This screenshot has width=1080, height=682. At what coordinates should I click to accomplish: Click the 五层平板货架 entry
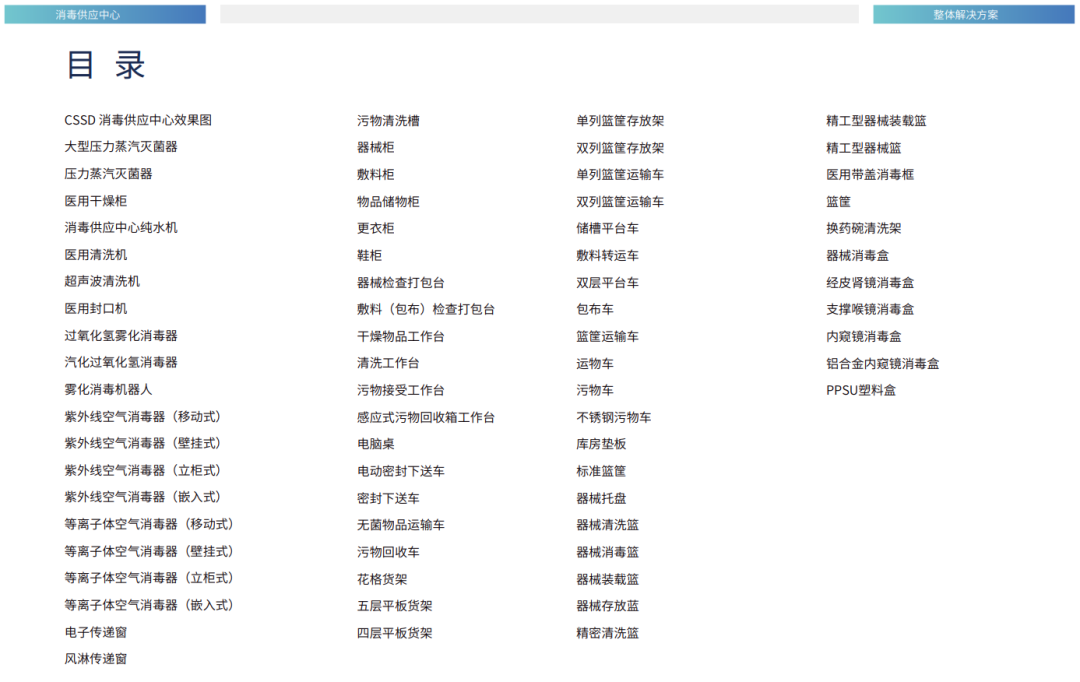(391, 605)
